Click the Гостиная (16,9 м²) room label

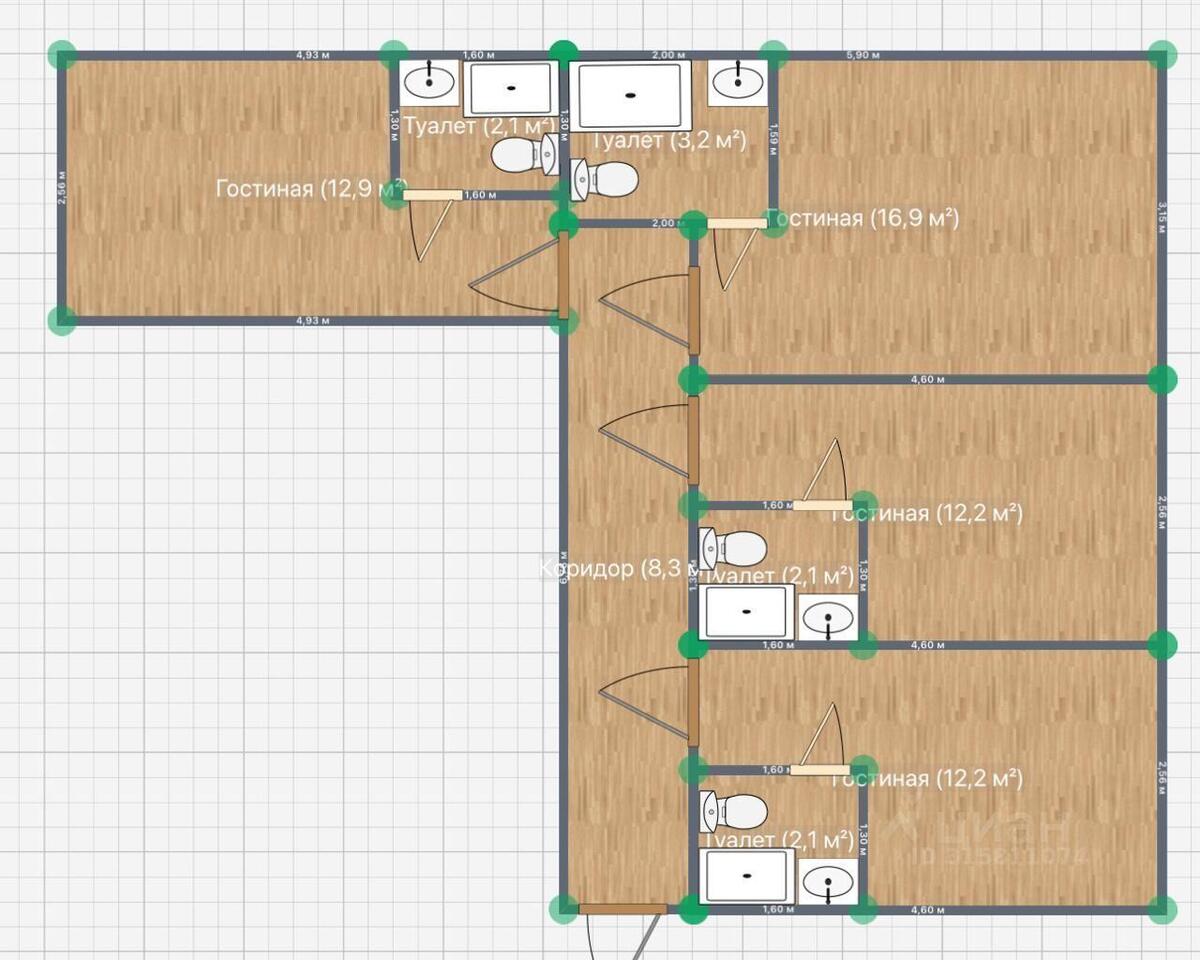864,219
